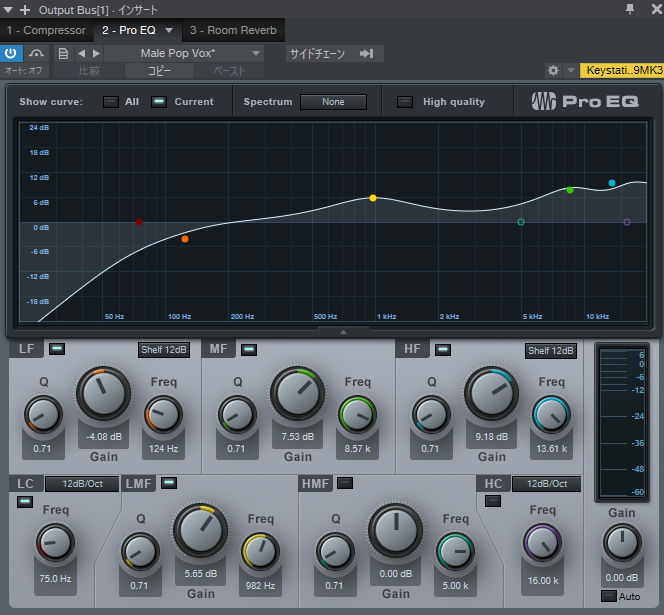Click the output level meter

tap(622, 423)
